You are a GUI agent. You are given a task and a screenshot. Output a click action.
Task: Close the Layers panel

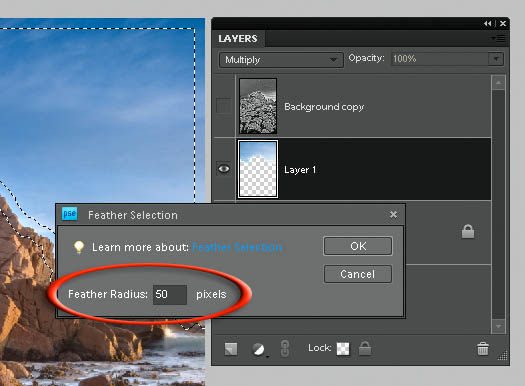coord(503,23)
